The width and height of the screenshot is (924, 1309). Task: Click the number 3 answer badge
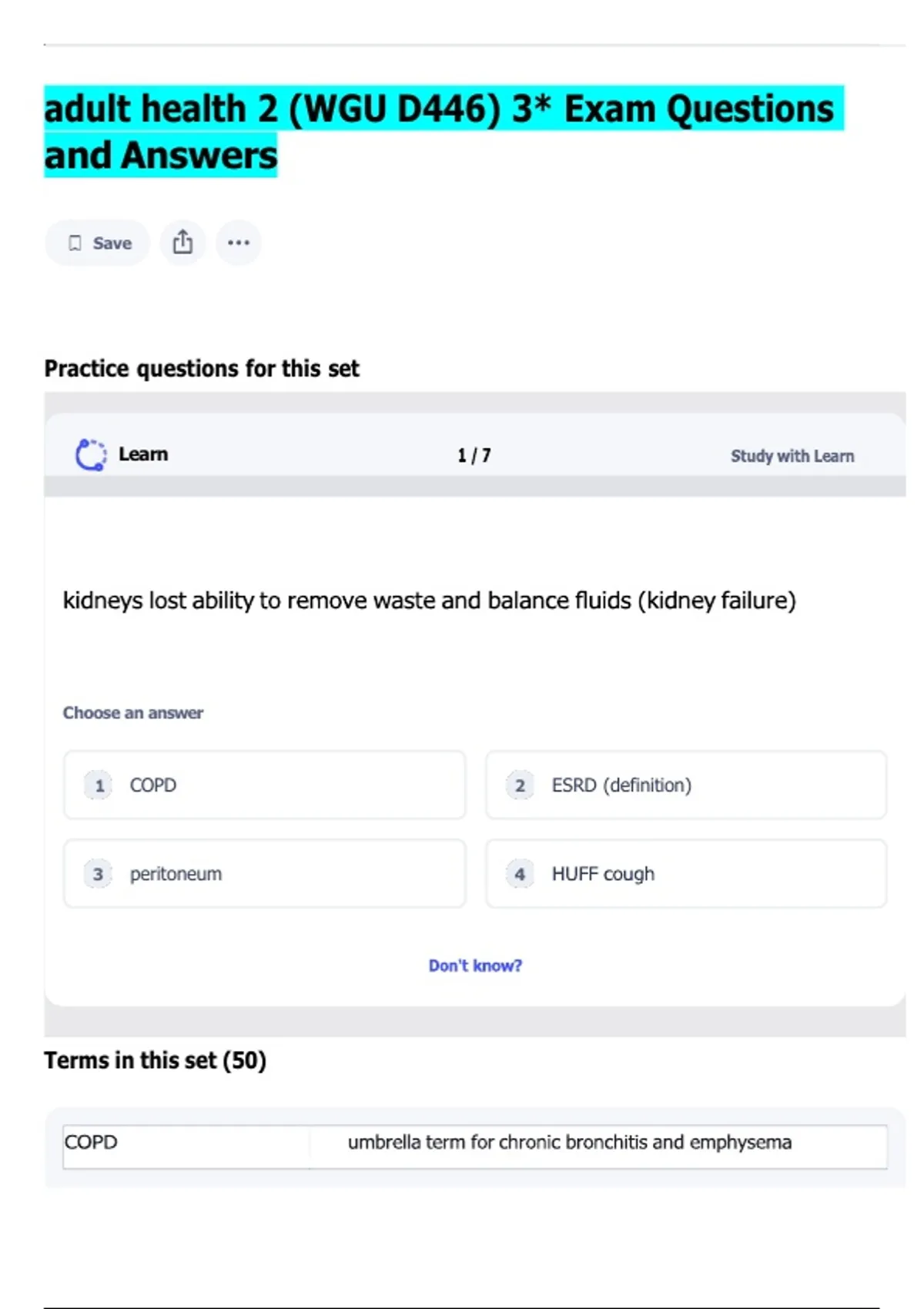coord(99,874)
